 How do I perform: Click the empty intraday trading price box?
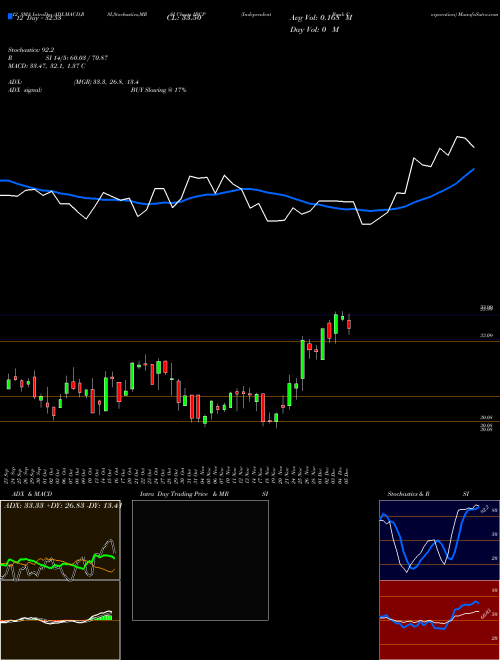click(200, 560)
